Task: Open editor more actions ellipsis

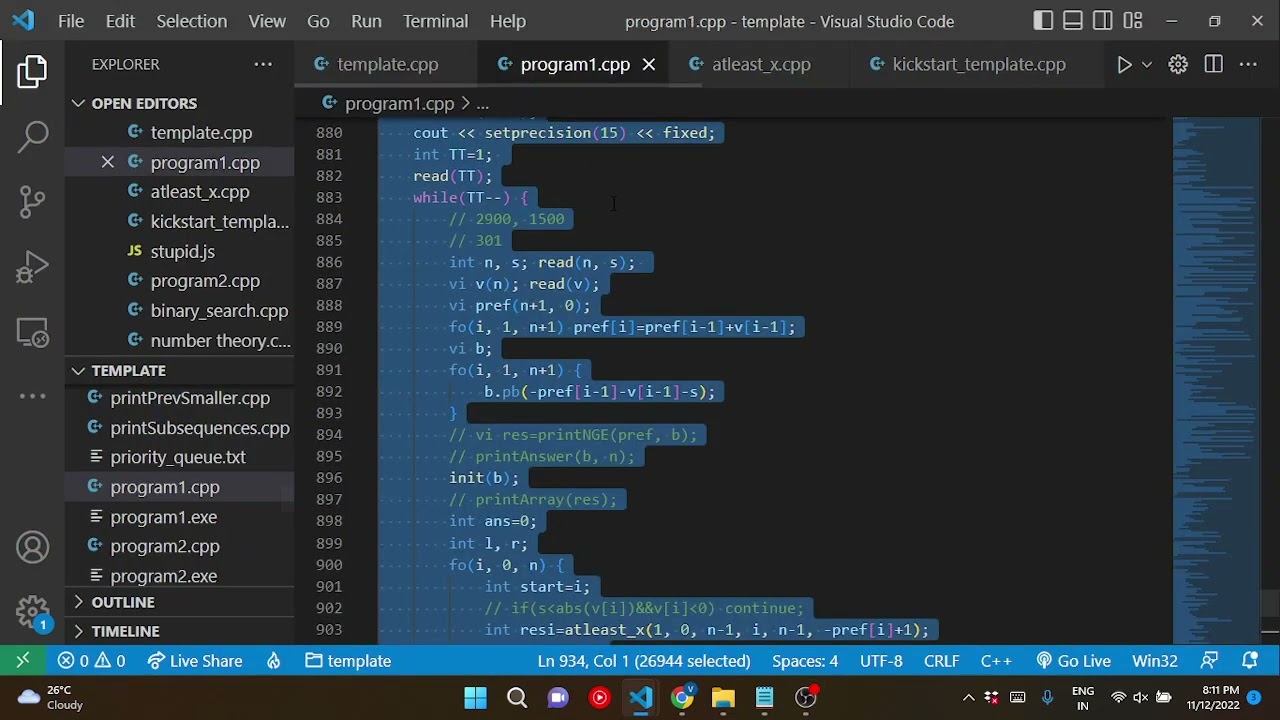Action: [1248, 64]
